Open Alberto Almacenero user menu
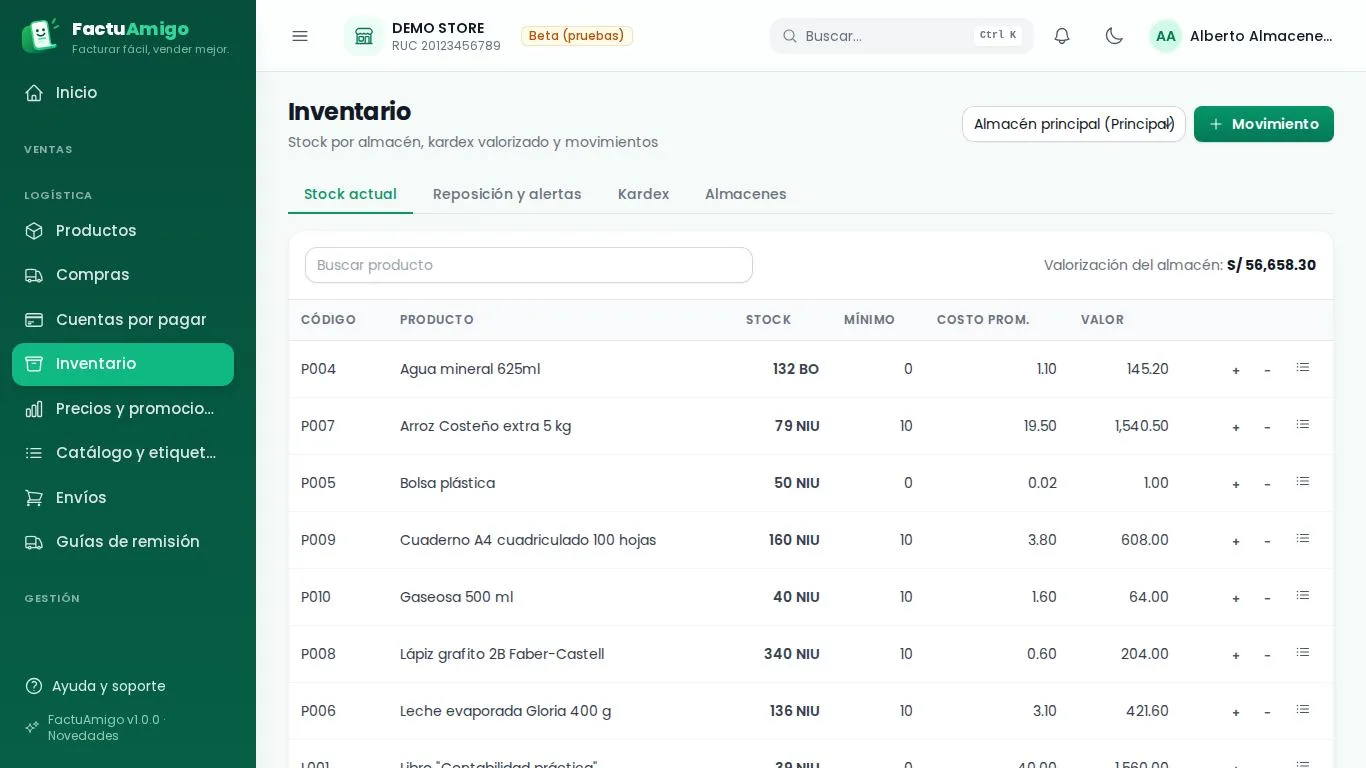1366x768 pixels. pos(1242,36)
